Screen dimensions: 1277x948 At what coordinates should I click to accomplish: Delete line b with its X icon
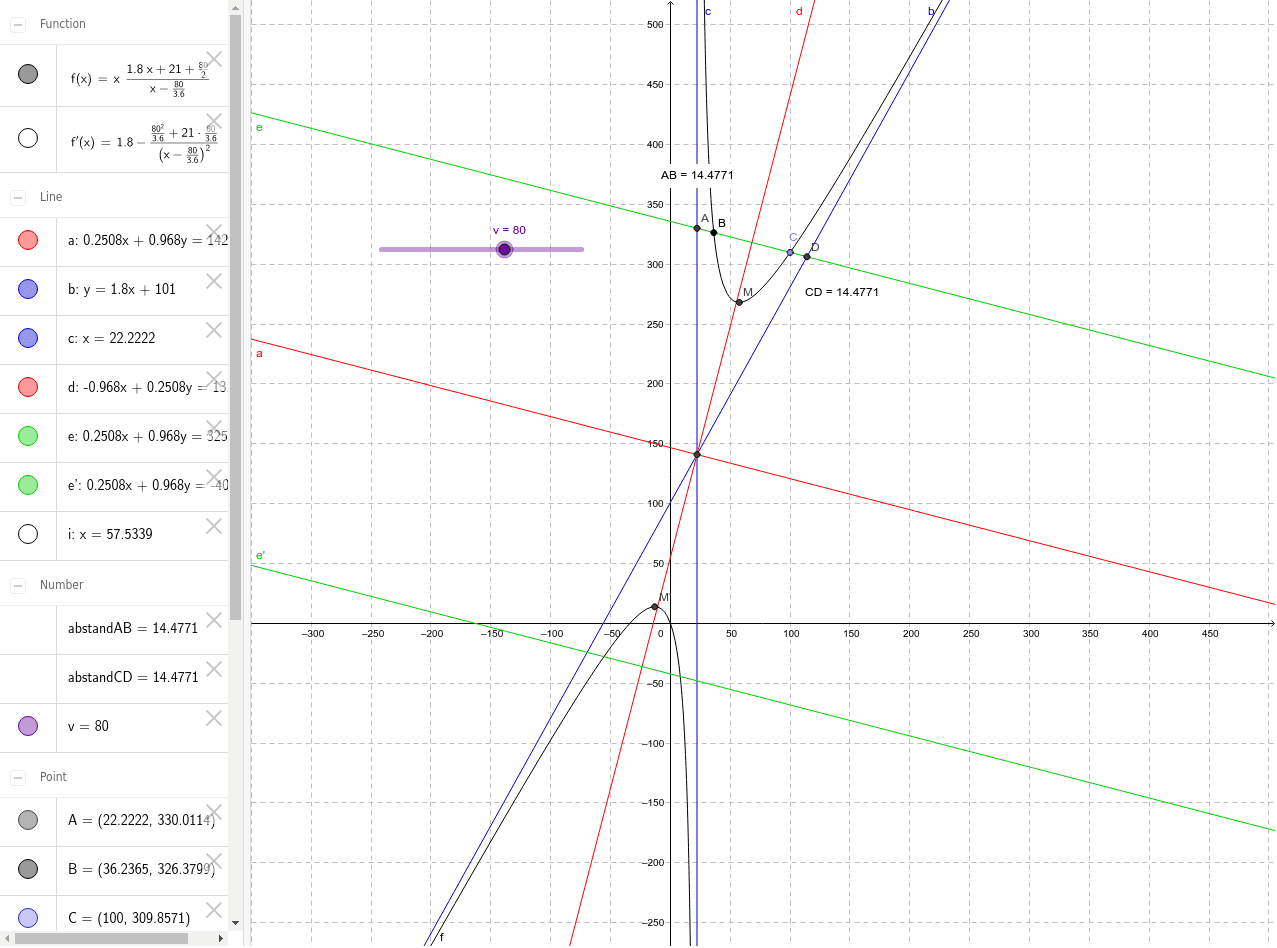point(213,281)
